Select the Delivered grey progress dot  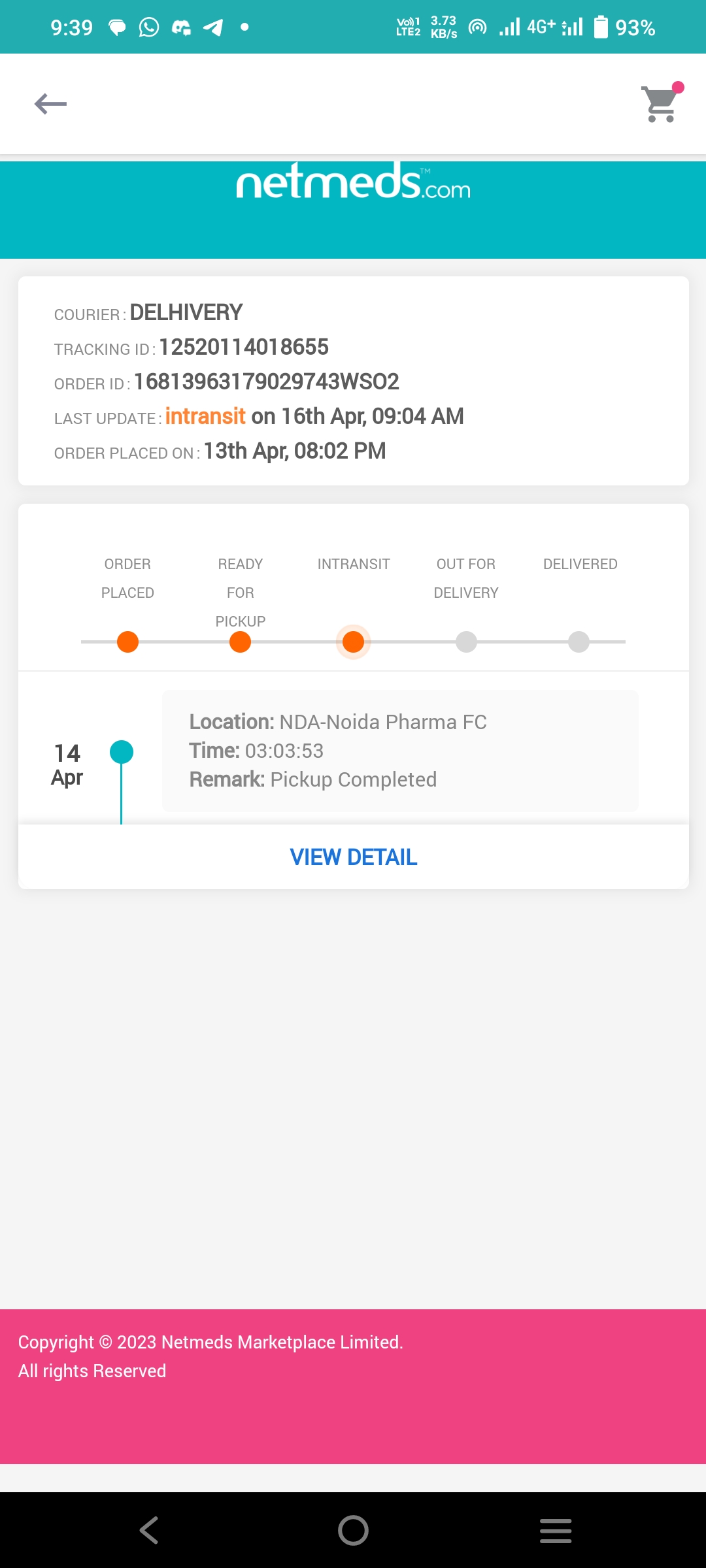pyautogui.click(x=579, y=642)
